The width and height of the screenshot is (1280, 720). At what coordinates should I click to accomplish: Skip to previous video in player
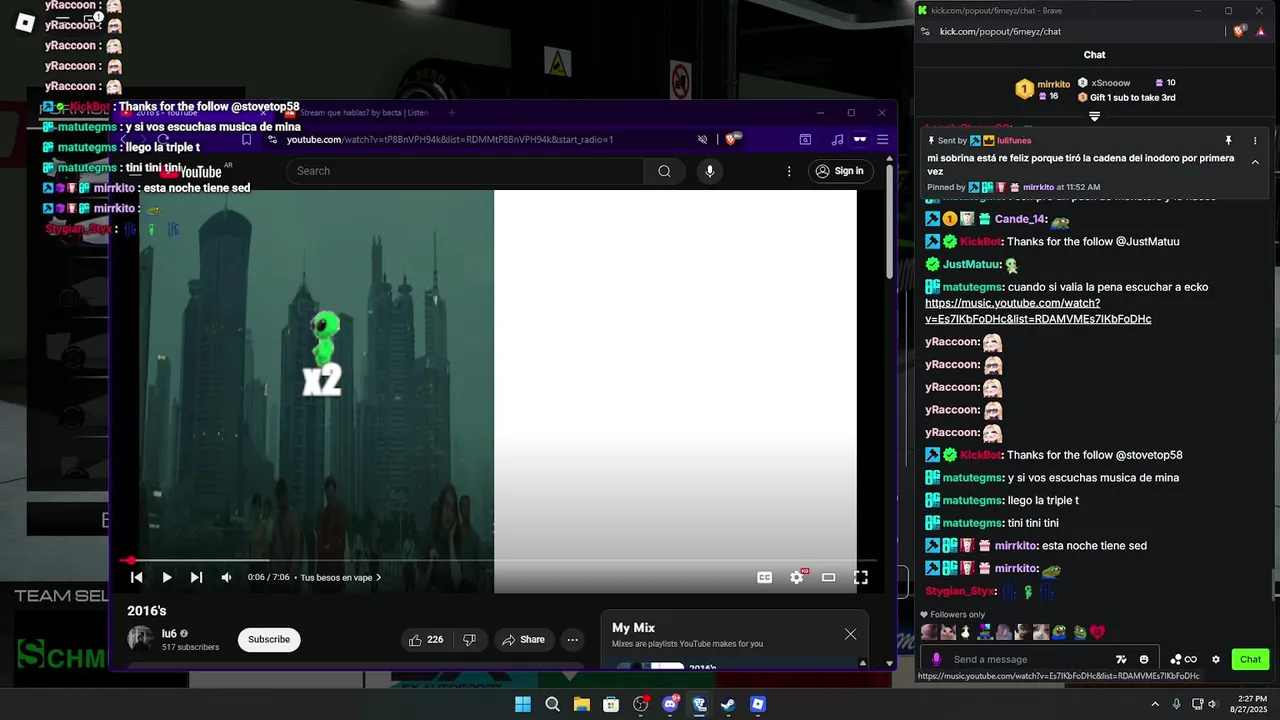click(x=137, y=577)
